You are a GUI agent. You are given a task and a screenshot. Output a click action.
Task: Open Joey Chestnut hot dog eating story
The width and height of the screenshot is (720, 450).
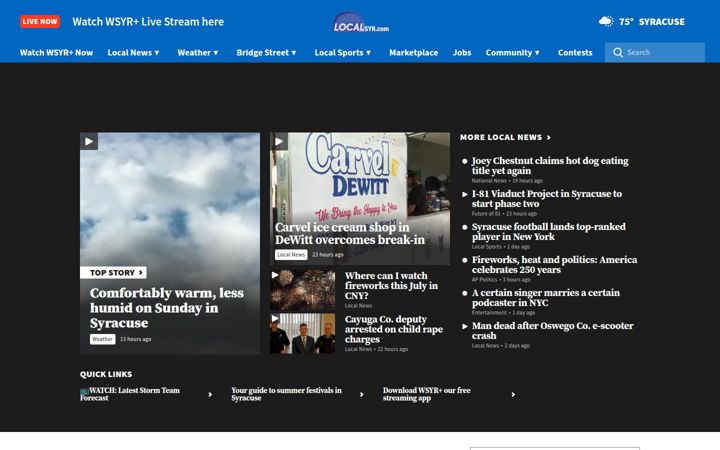tap(550, 165)
